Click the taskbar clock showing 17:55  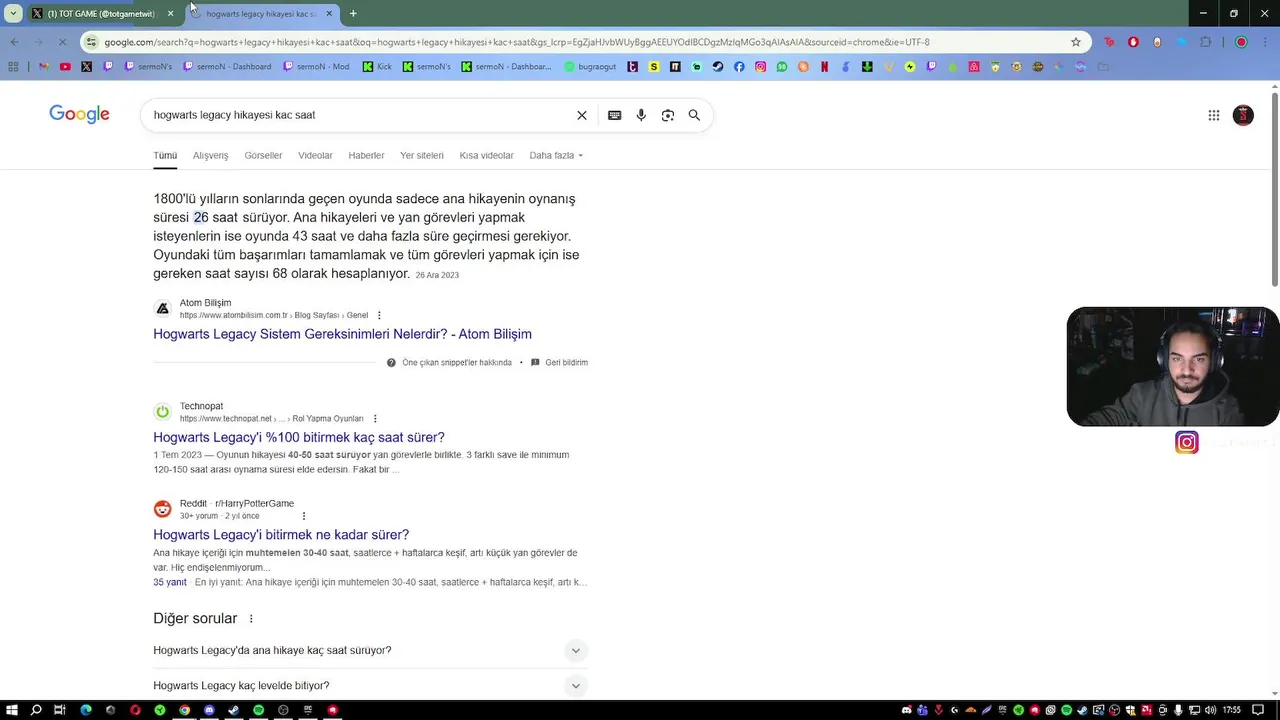coord(1231,710)
